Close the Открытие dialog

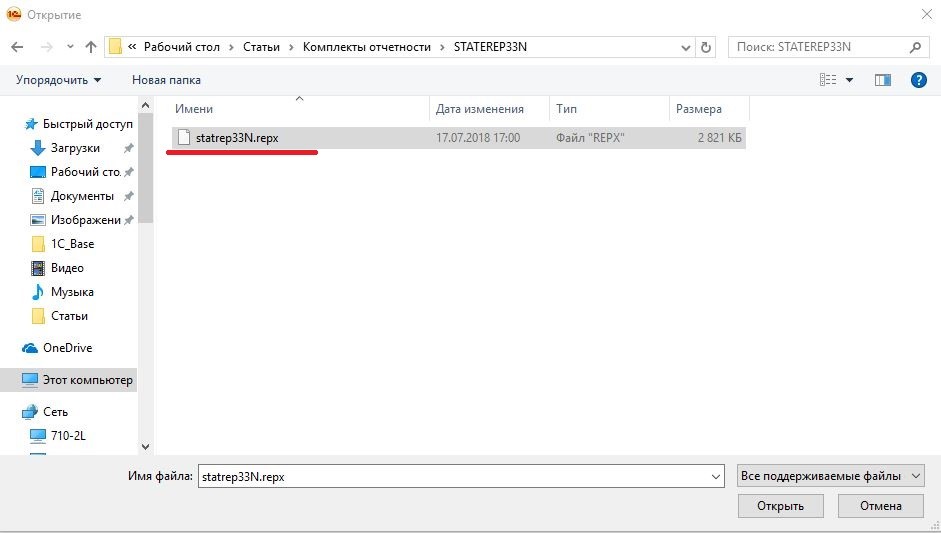[927, 14]
